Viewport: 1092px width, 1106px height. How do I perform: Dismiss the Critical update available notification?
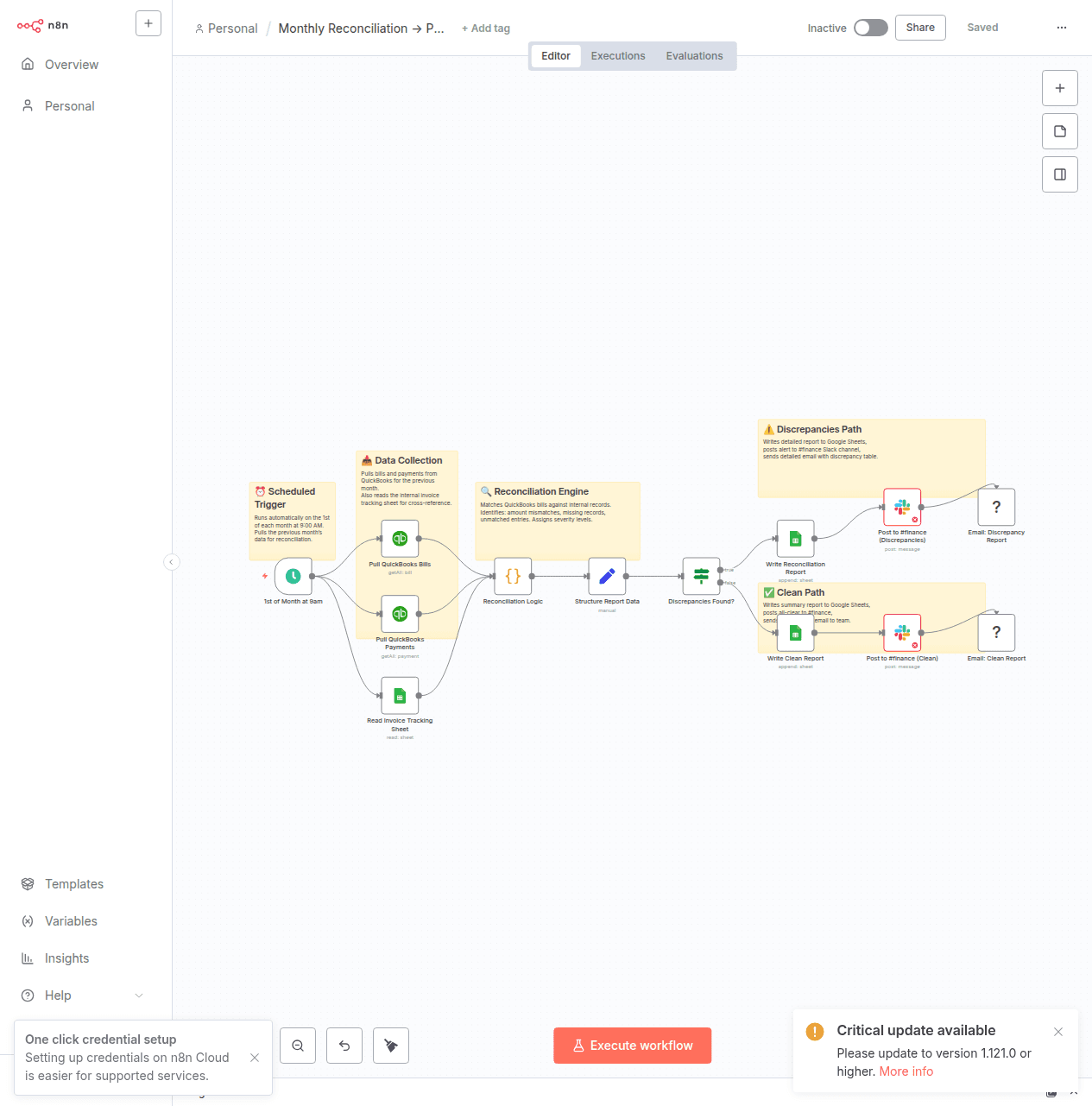coord(1058,1032)
